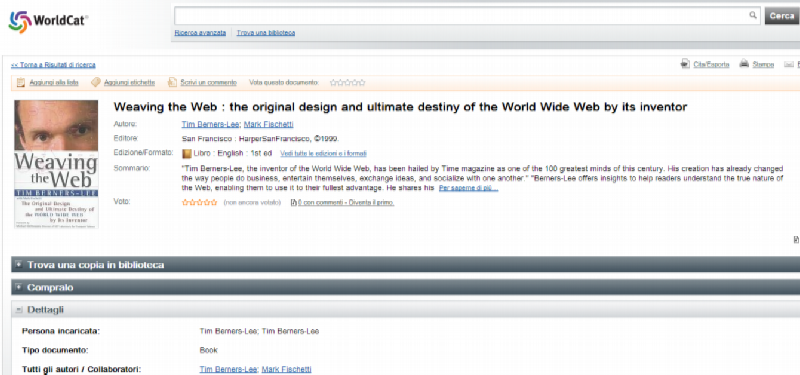Open Aggiungi etichette link
The width and height of the screenshot is (800, 375).
(130, 82)
